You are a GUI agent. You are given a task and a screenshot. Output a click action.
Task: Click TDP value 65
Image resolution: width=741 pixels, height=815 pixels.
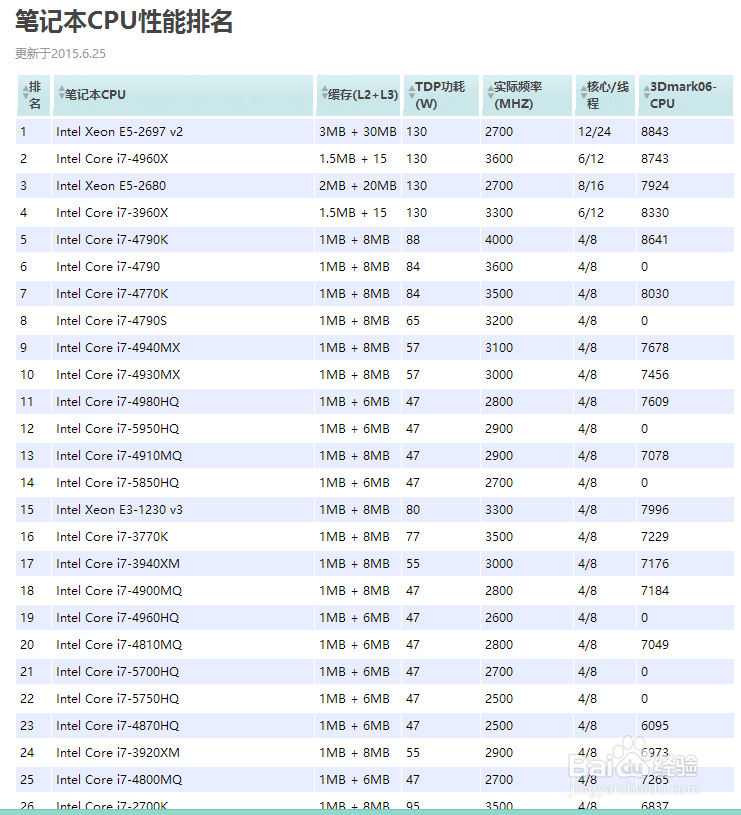[413, 321]
